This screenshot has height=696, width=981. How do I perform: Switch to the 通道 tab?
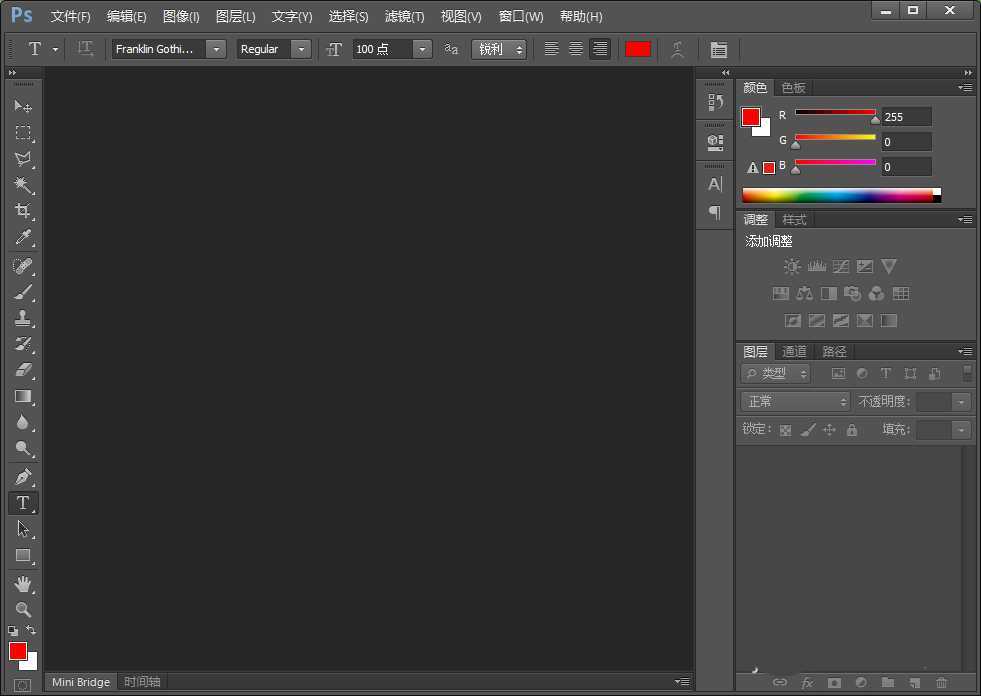794,352
